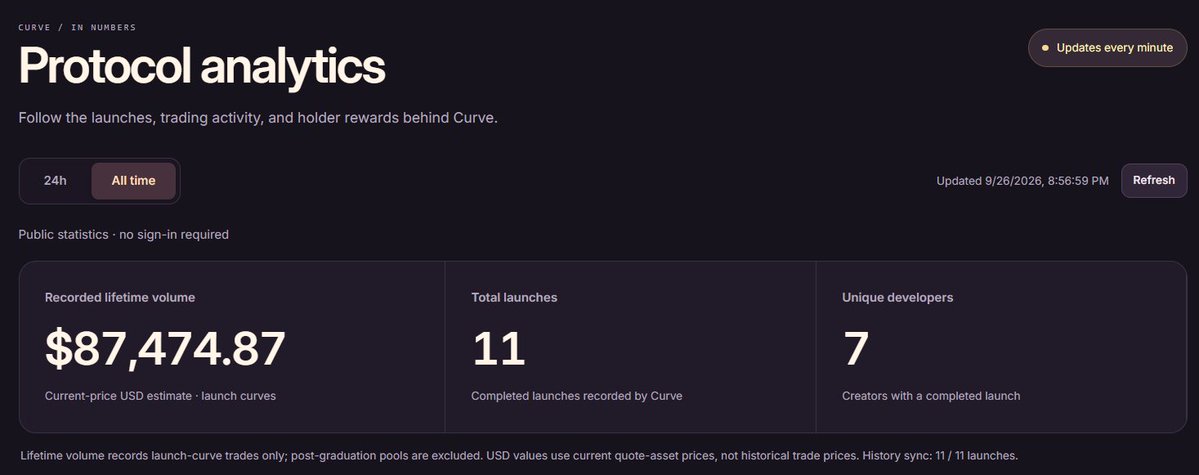1199x475 pixels.
Task: Click the Protocol analytics heading
Action: pyautogui.click(x=202, y=67)
